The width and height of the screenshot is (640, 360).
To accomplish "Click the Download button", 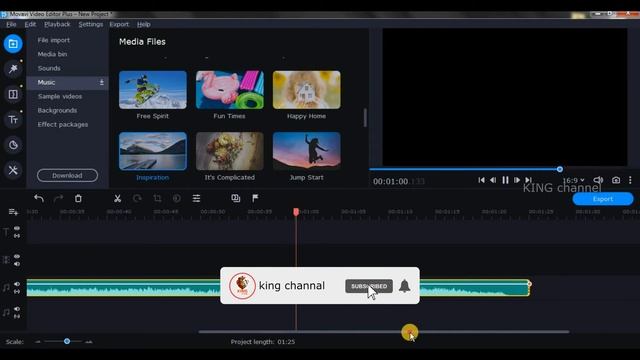I will [67, 176].
